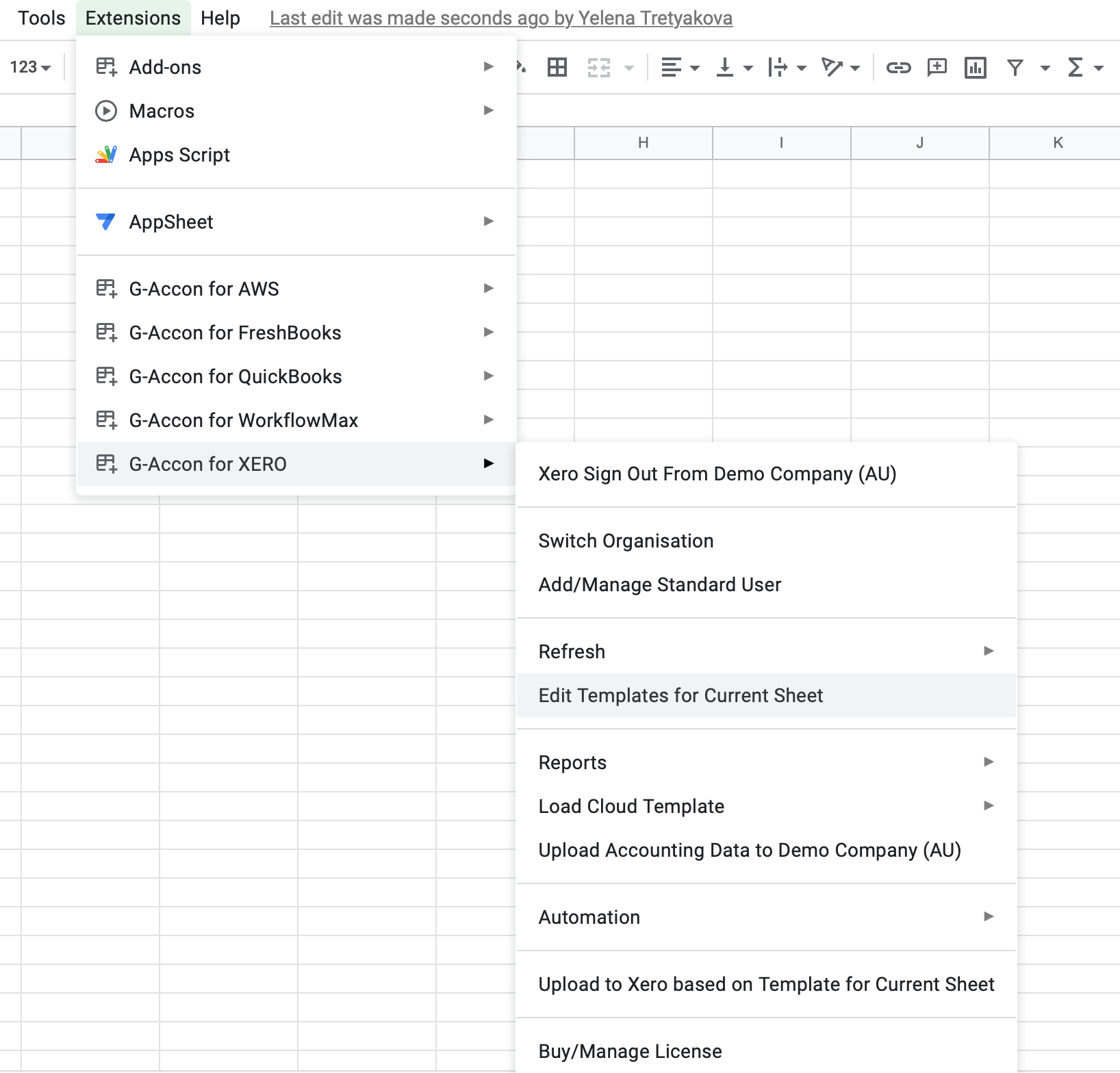
Task: Click the Add-ons menu icon
Action: (106, 67)
